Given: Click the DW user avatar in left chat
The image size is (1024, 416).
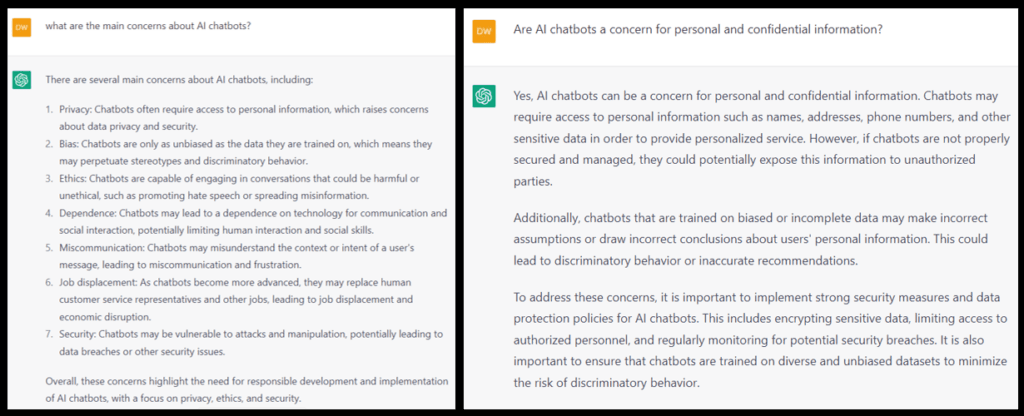Looking at the screenshot, I should pyautogui.click(x=21, y=27).
